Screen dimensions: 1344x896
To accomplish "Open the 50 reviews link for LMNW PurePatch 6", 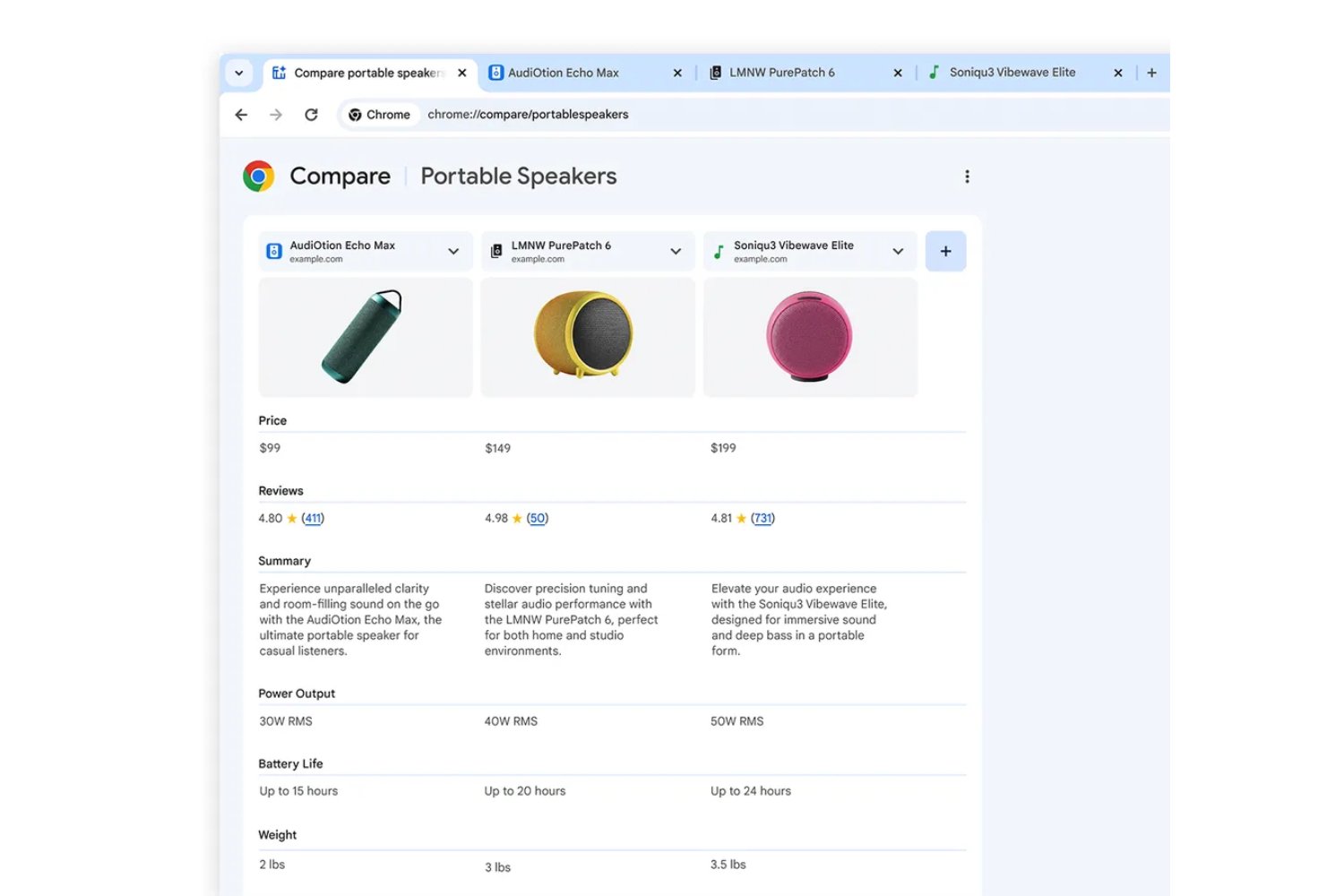I will click(538, 518).
